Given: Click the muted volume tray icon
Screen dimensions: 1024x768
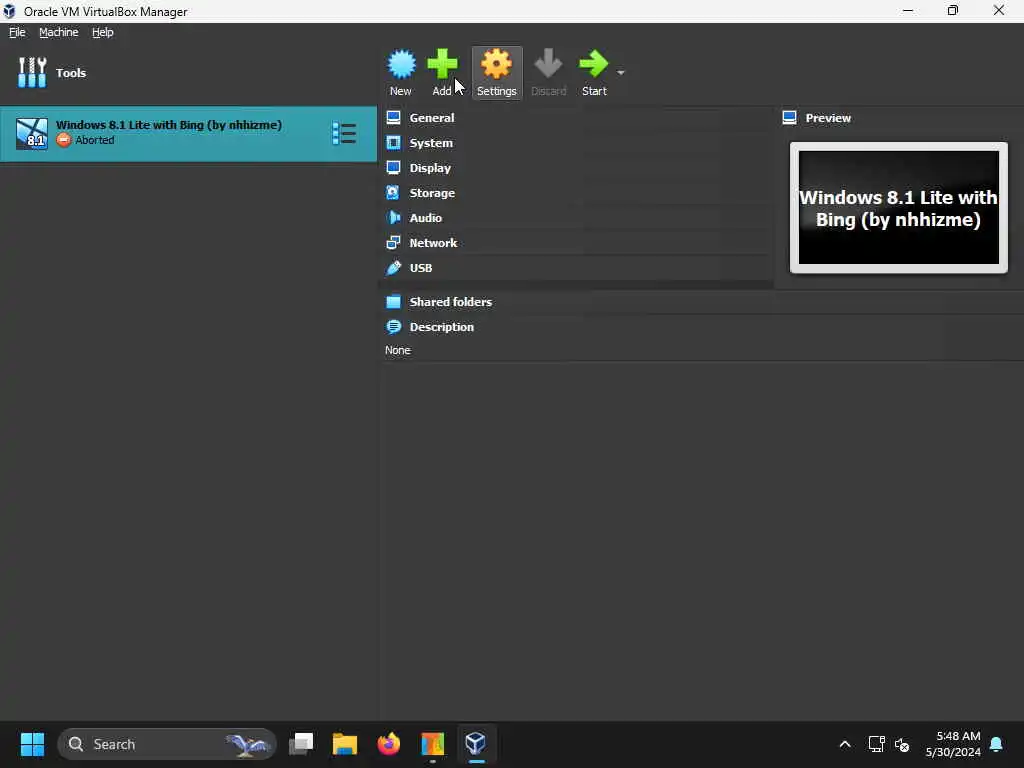Looking at the screenshot, I should [x=902, y=744].
